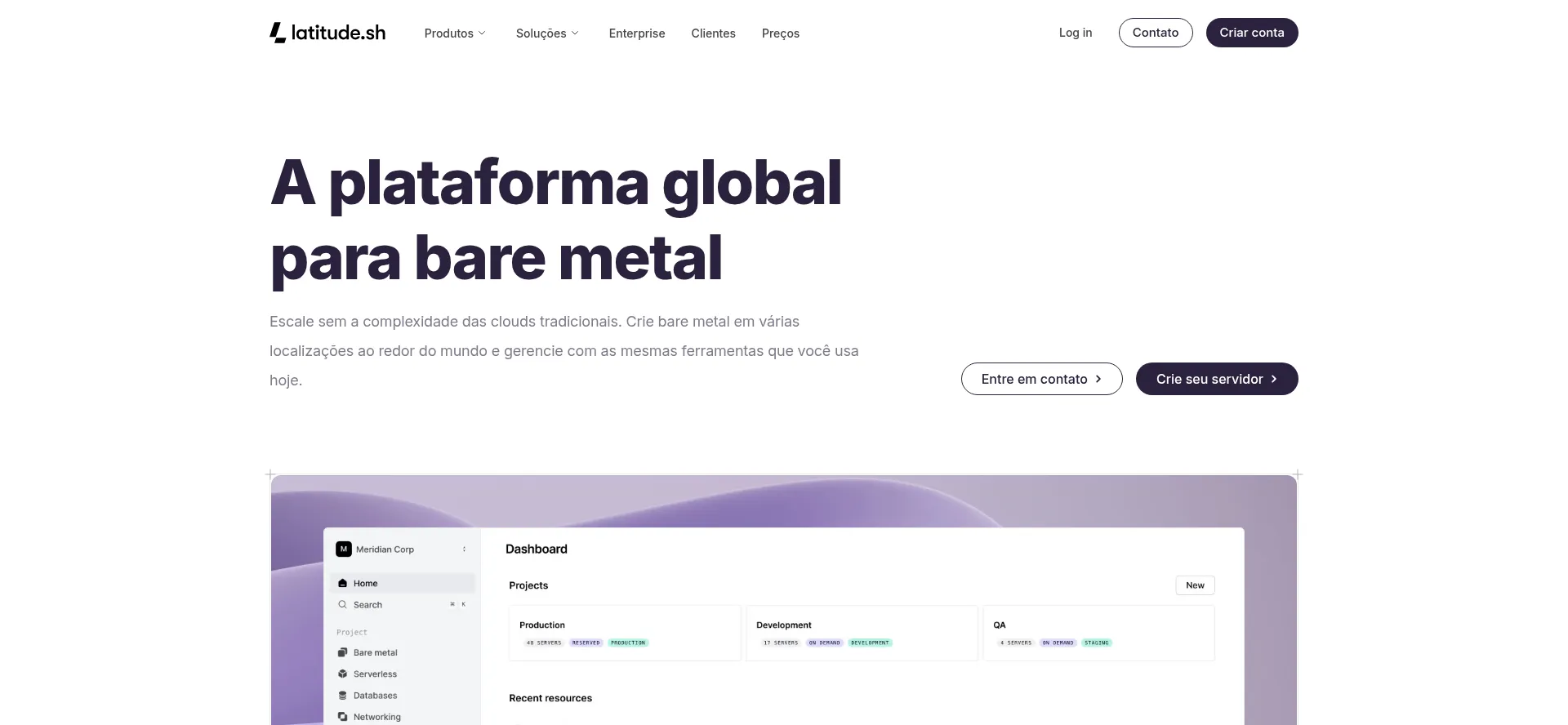1568x725 pixels.
Task: Click the Search magnifier icon in sidebar
Action: [x=343, y=605]
